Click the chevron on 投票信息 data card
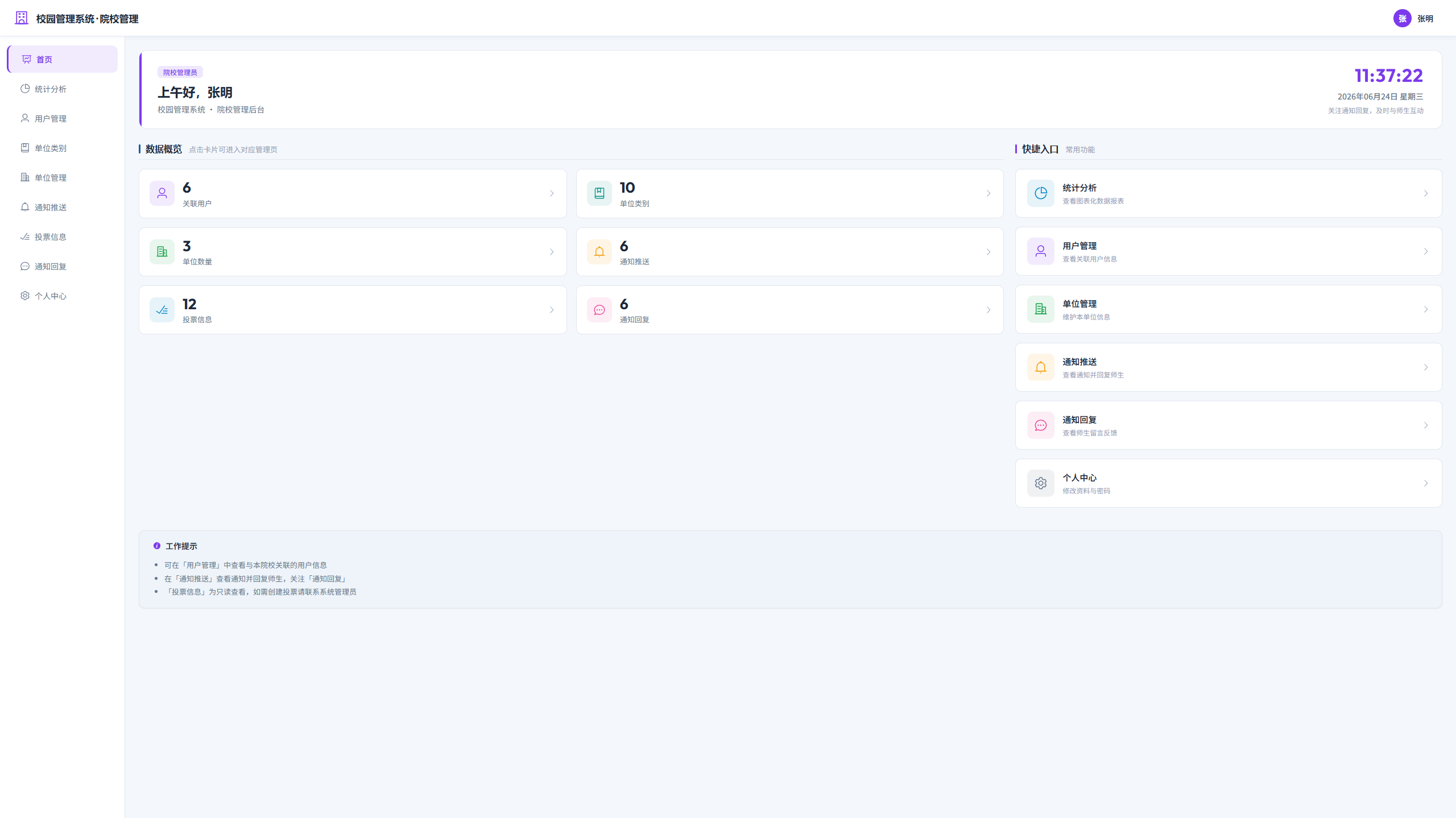The image size is (1456, 818). [552, 310]
